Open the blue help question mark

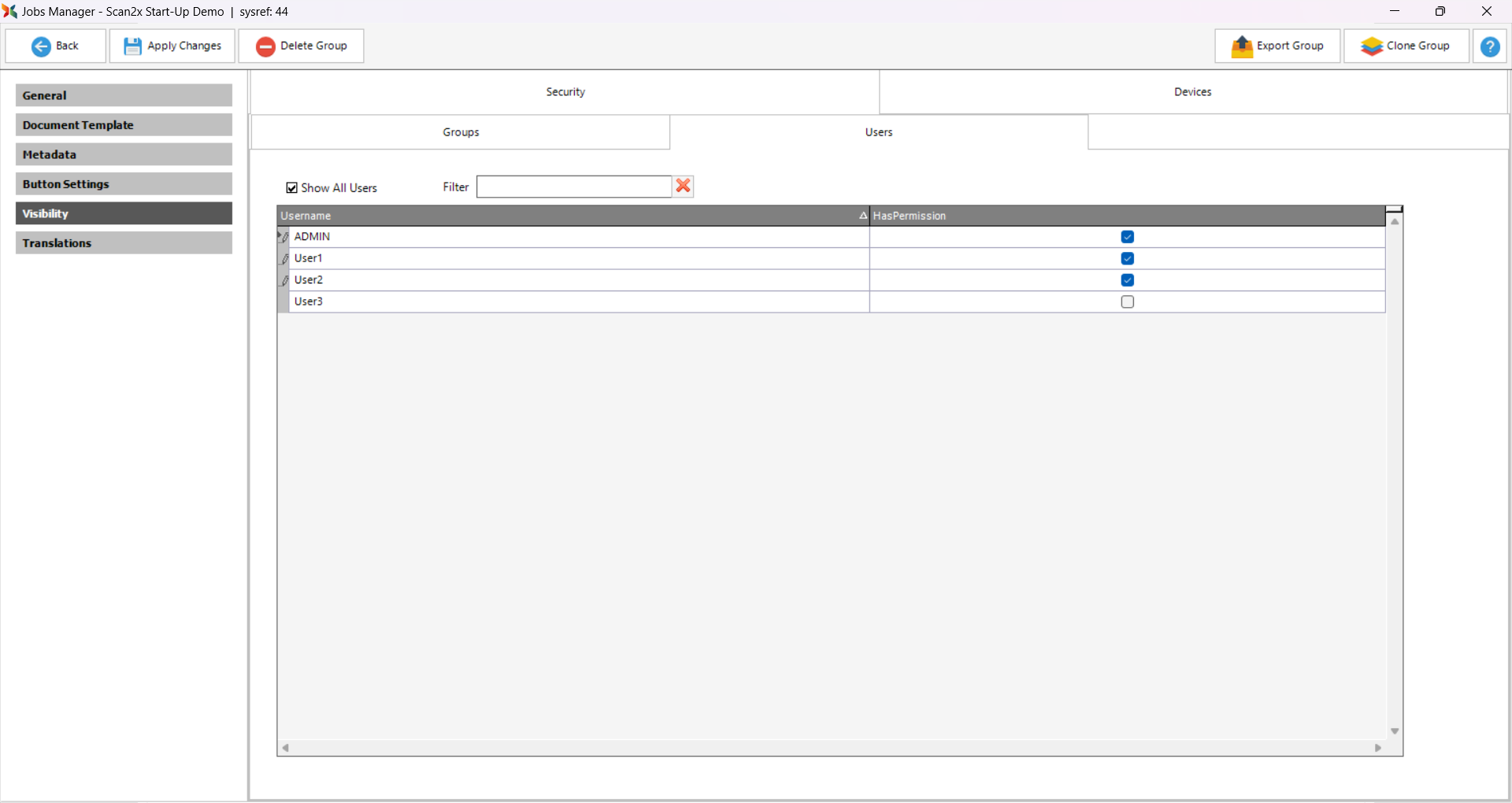1489,46
